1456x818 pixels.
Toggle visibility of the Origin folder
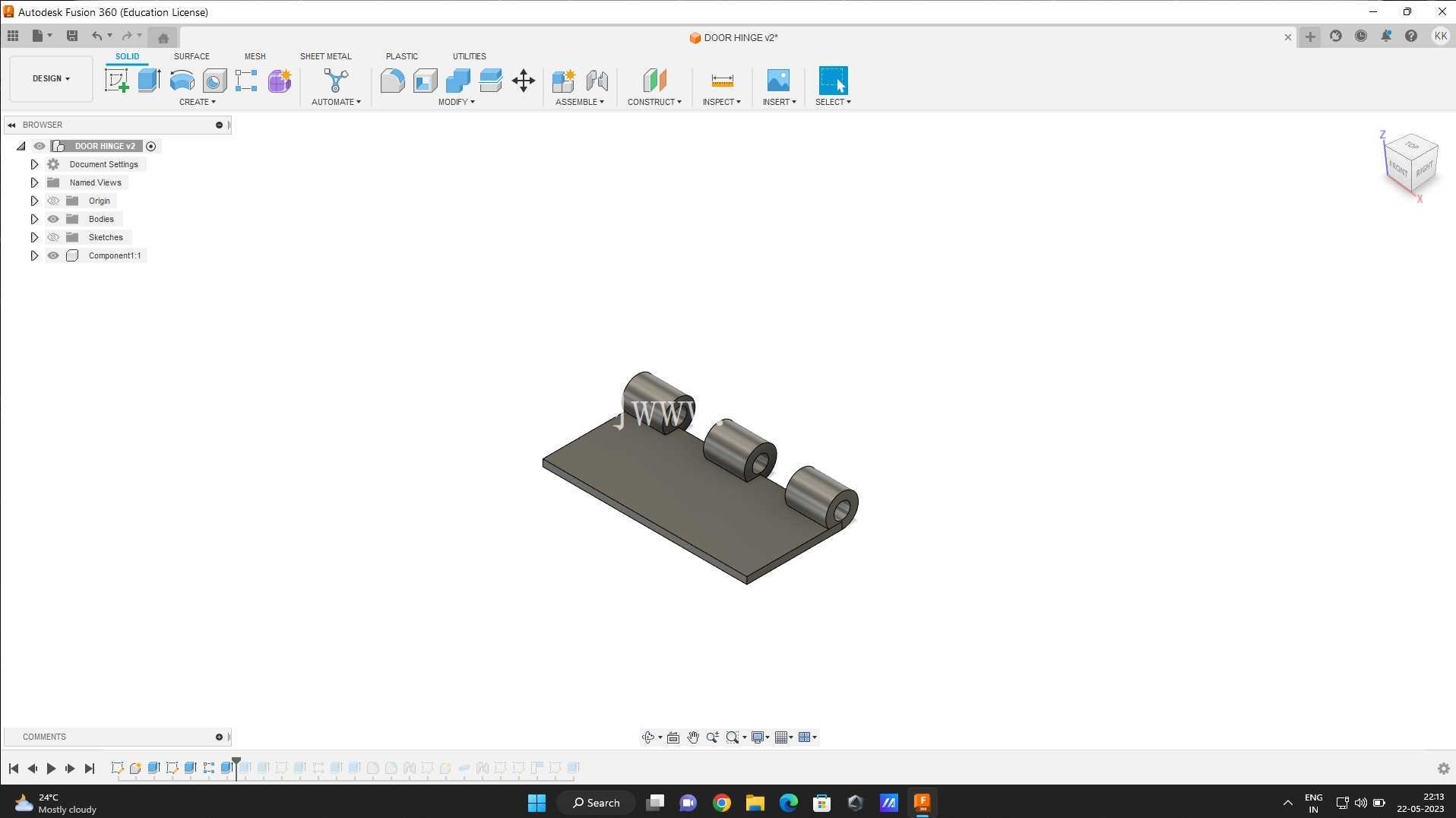pos(53,201)
